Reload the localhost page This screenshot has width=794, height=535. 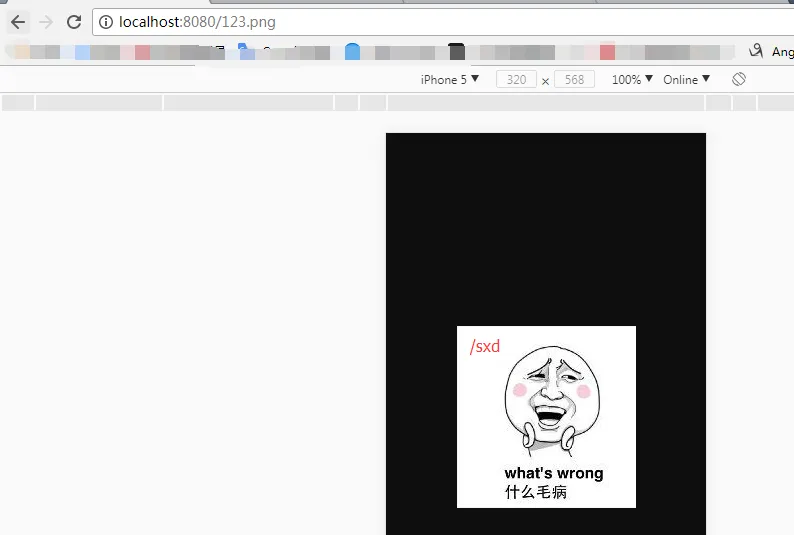74,22
